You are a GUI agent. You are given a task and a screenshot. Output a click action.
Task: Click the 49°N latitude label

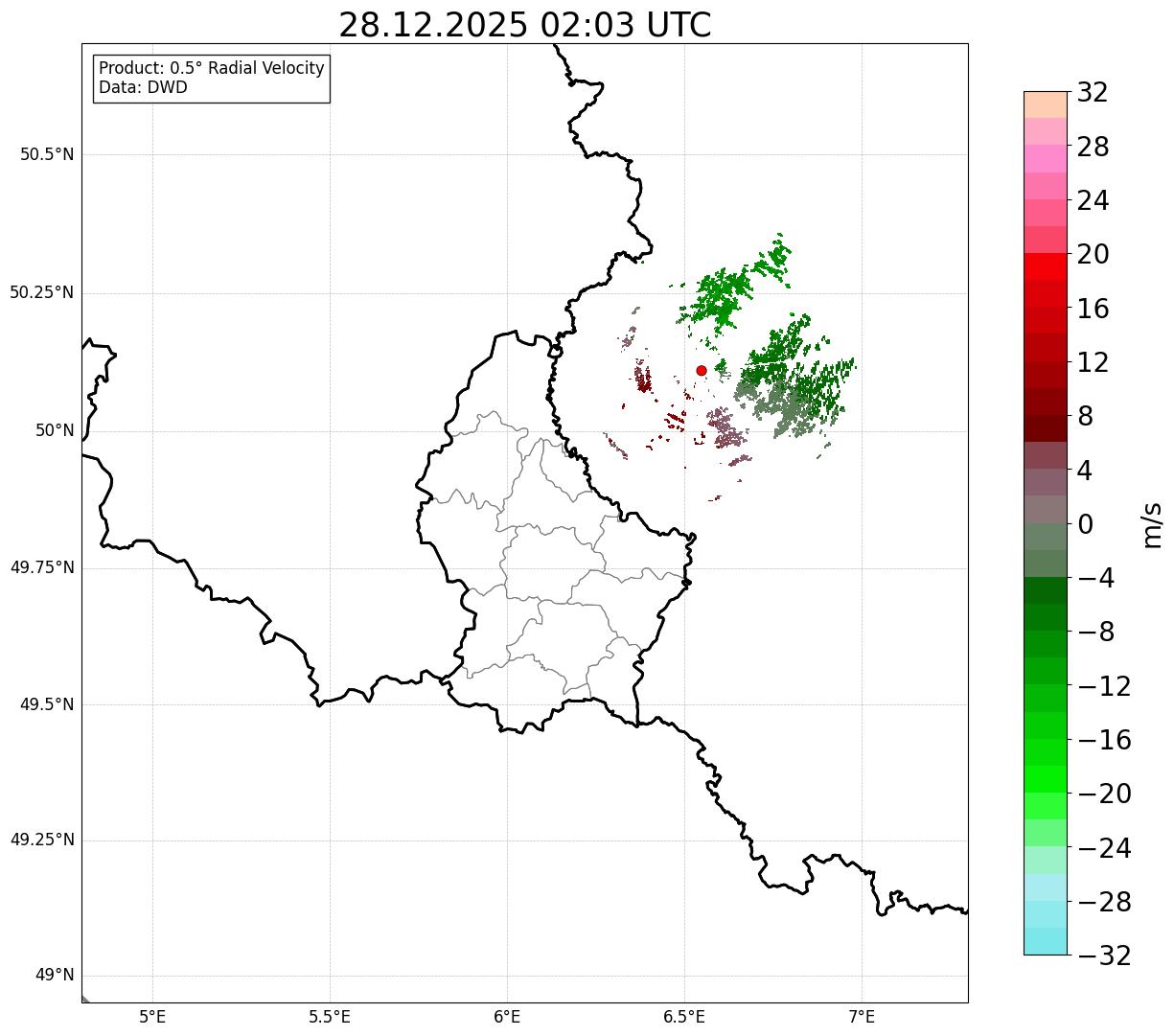pyautogui.click(x=55, y=976)
